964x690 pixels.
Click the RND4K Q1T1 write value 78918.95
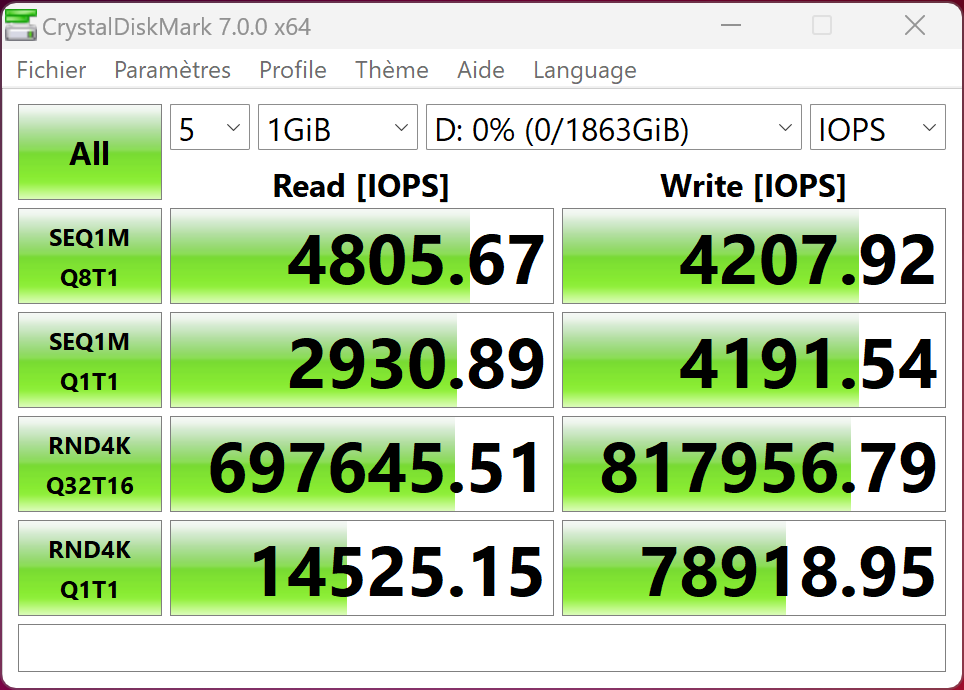click(754, 568)
